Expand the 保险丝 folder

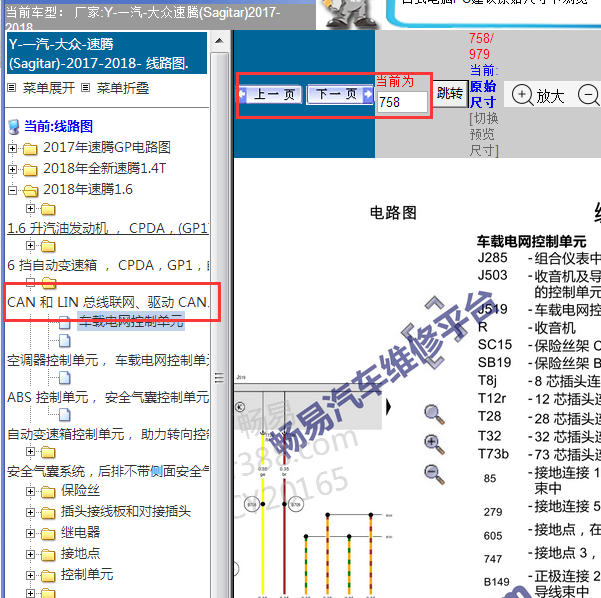click(x=30, y=491)
